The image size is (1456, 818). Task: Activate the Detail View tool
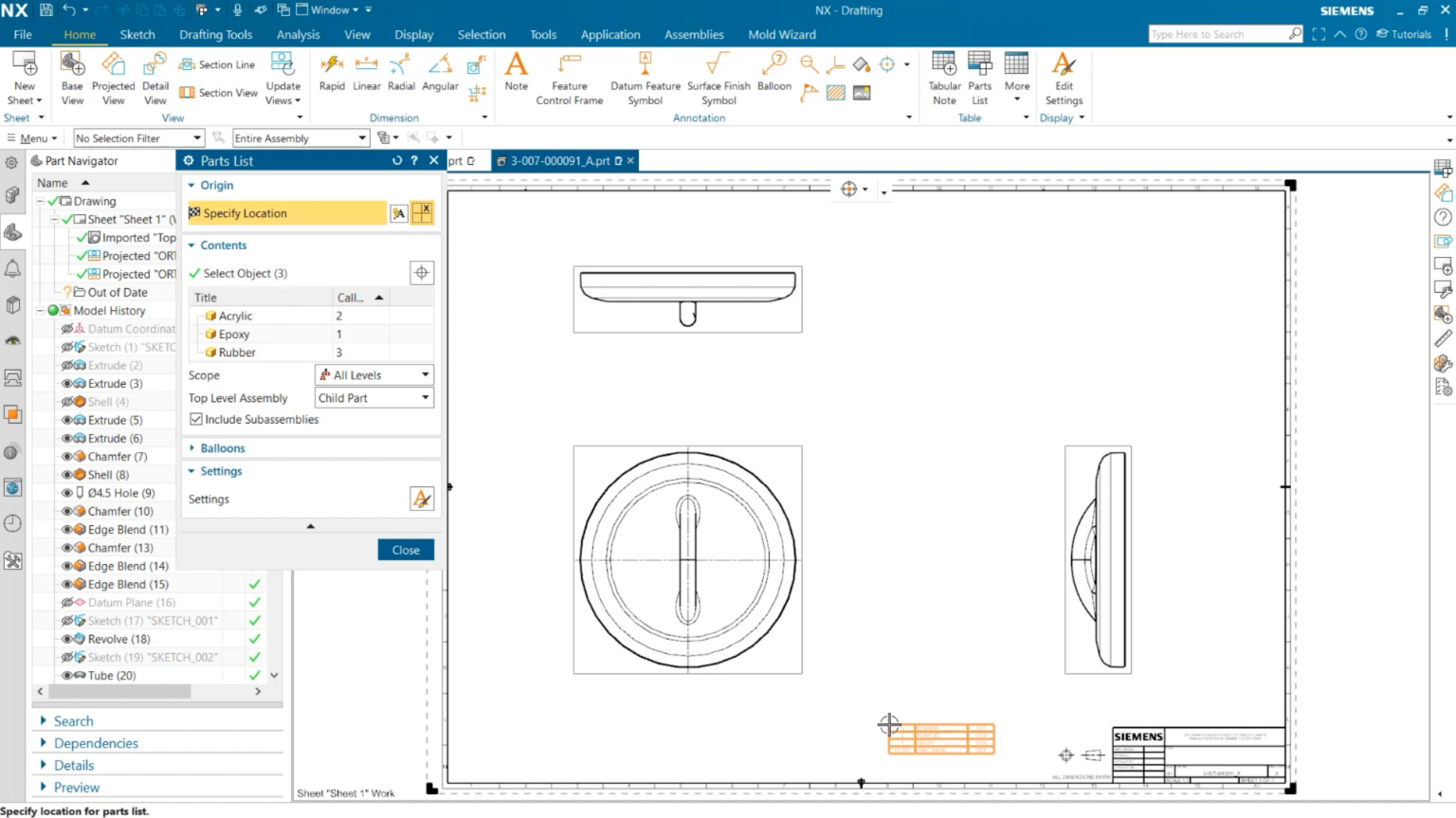[x=155, y=78]
